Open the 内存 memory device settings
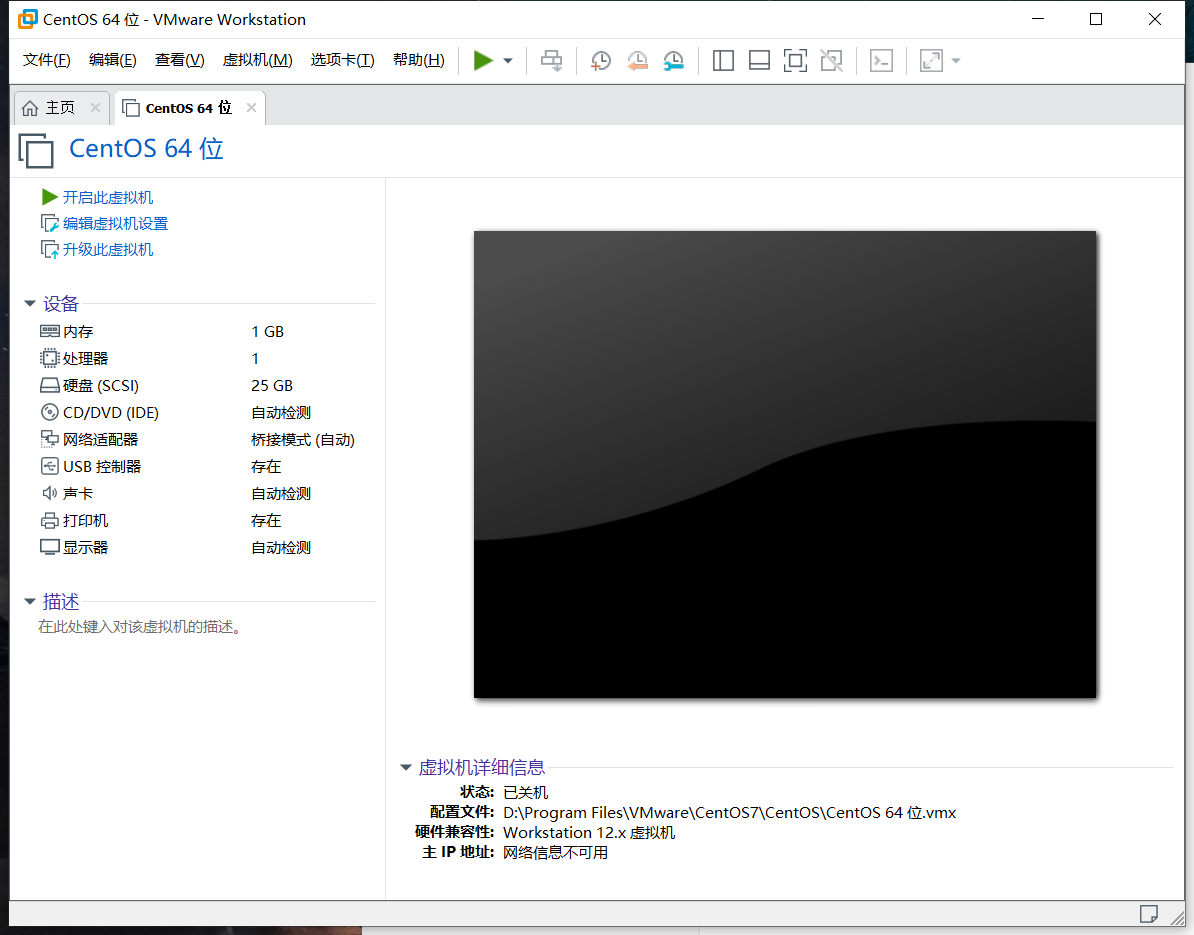This screenshot has height=935, width=1194. (x=78, y=331)
